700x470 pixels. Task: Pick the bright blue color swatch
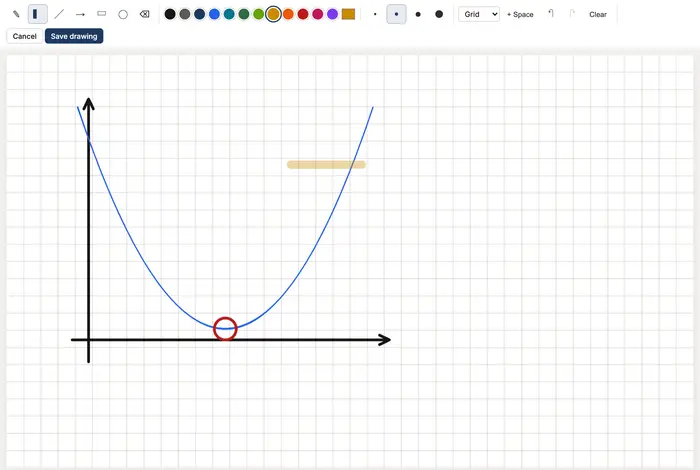click(214, 14)
